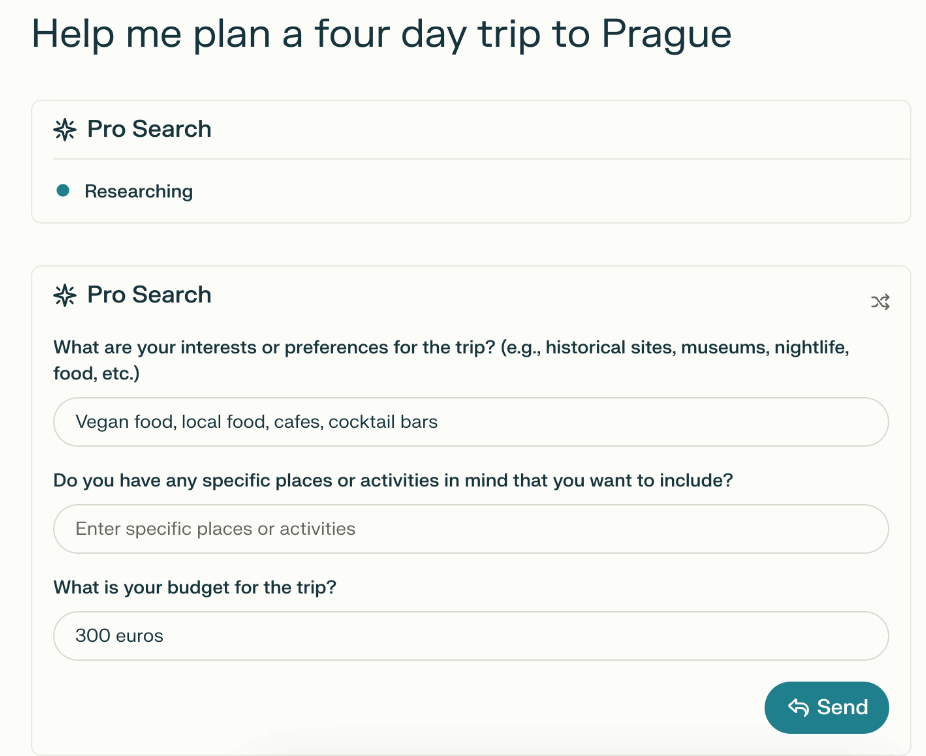Select the budget field showing 300 euros
This screenshot has width=926, height=756.
470,635
